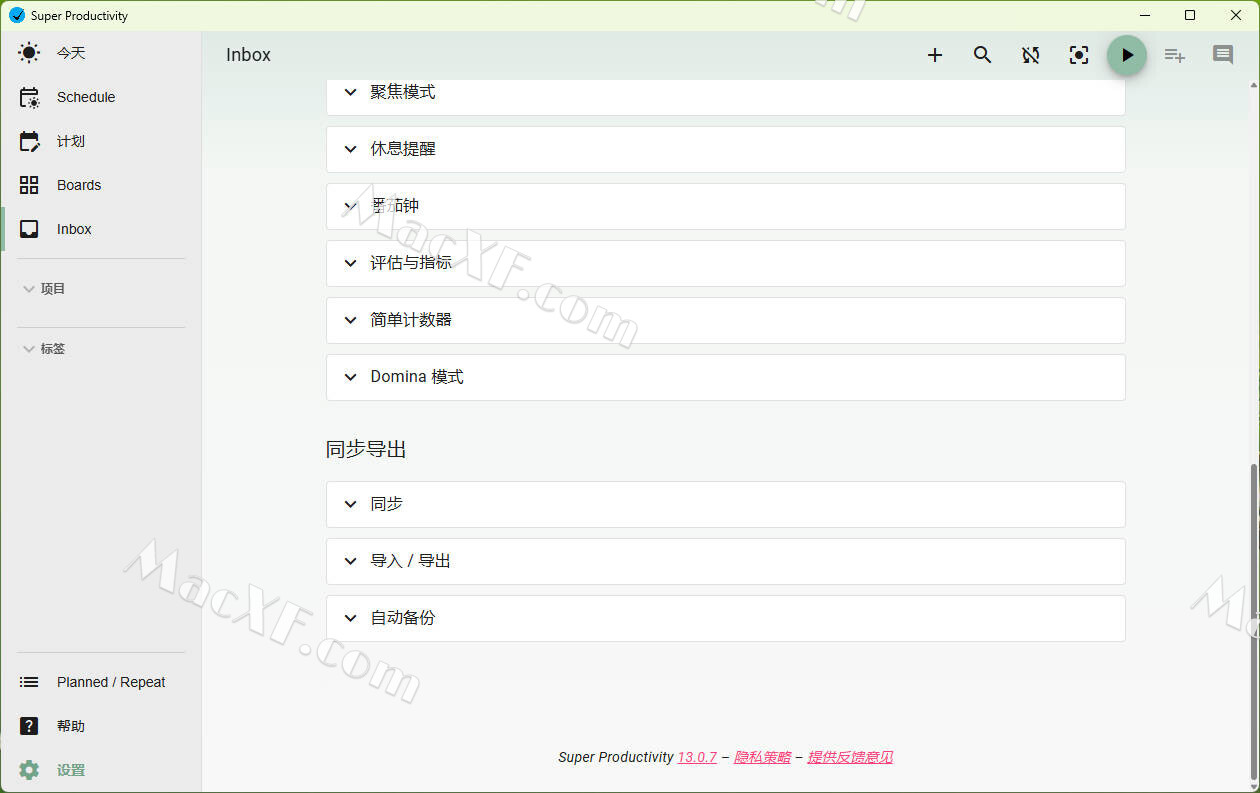1260x793 pixels.
Task: Click the 计划 calendar-edit icon
Action: pyautogui.click(x=30, y=141)
